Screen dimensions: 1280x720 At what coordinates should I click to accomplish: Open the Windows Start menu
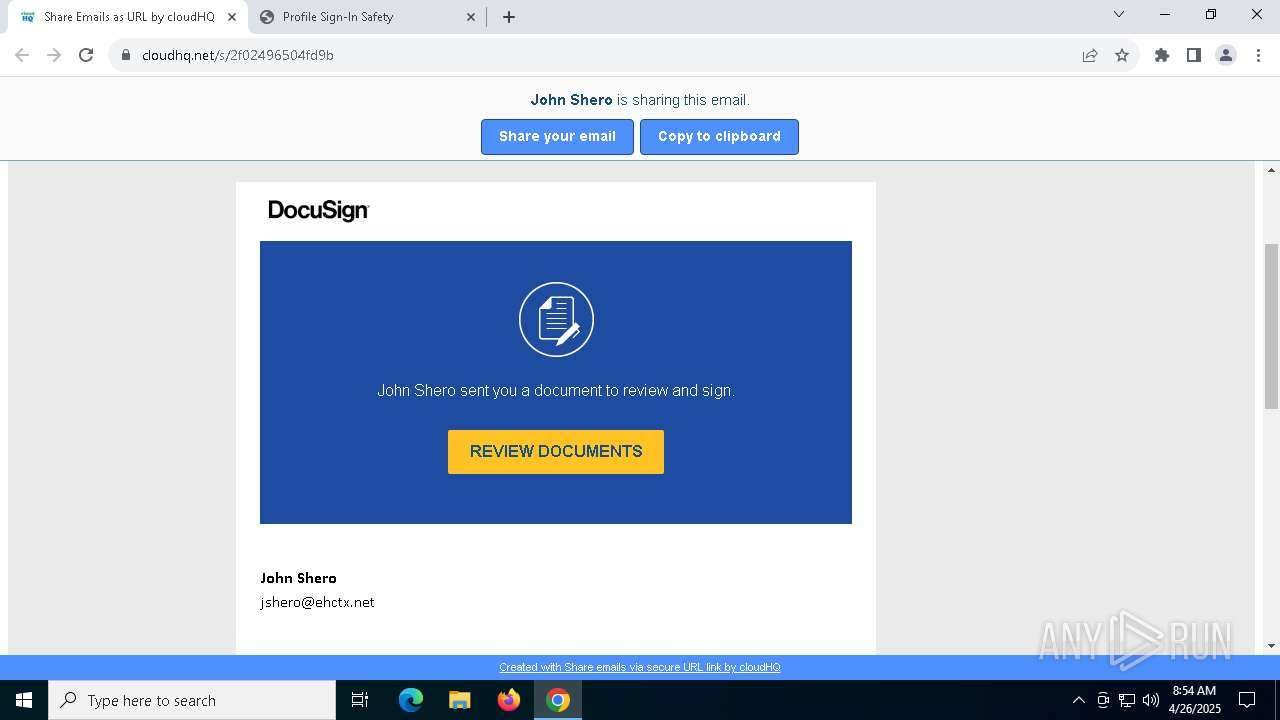tap(24, 700)
